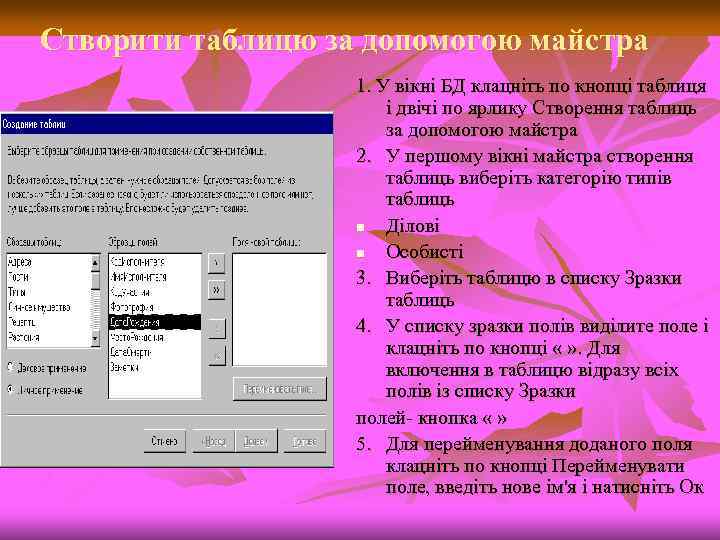Click the sample tables scrollbar down arrow
This screenshot has width=720, height=540.
tap(95, 339)
